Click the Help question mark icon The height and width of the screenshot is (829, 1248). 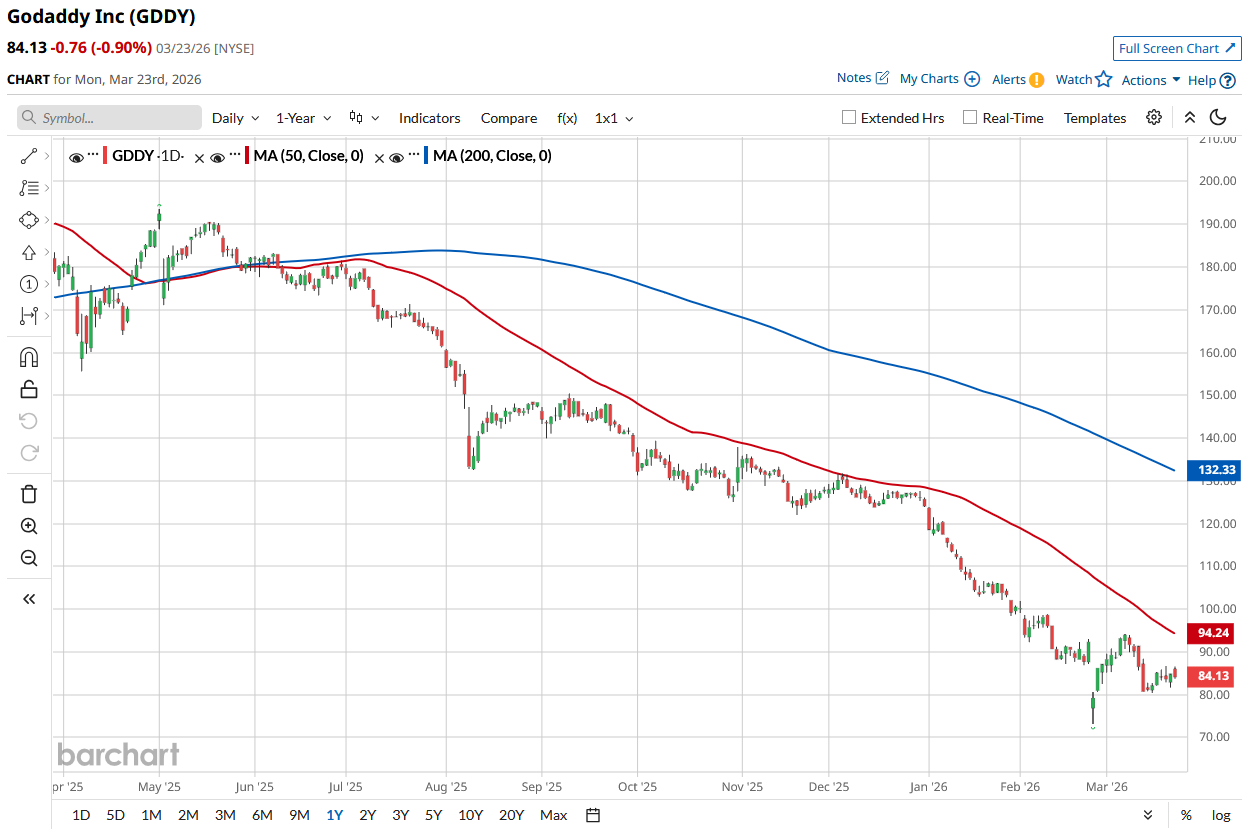pos(1228,80)
